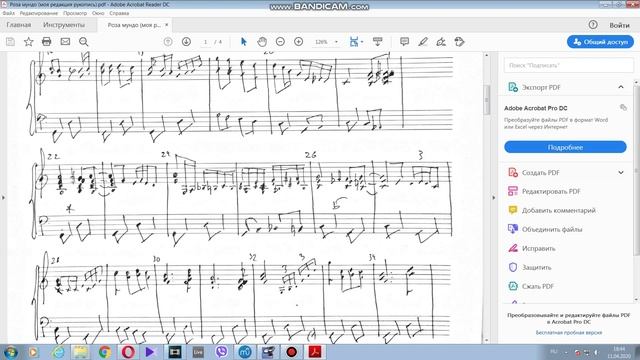The height and width of the screenshot is (360, 640).
Task: Click the stamp tool icon
Action: coord(459,42)
